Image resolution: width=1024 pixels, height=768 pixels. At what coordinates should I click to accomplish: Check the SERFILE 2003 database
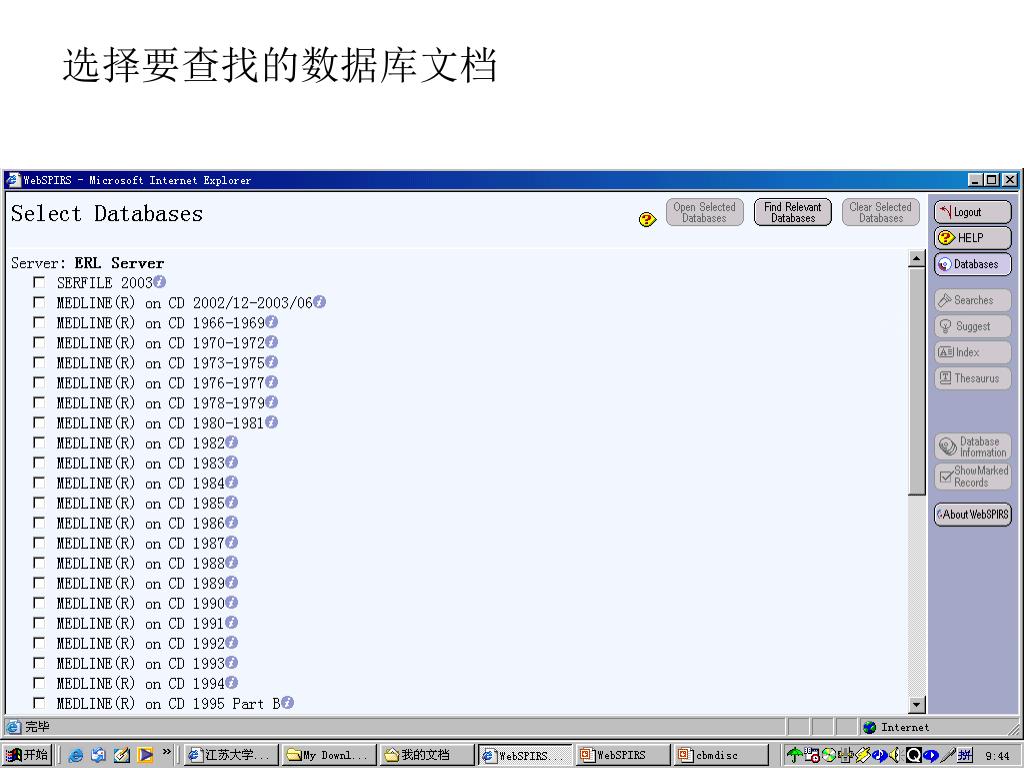39,282
